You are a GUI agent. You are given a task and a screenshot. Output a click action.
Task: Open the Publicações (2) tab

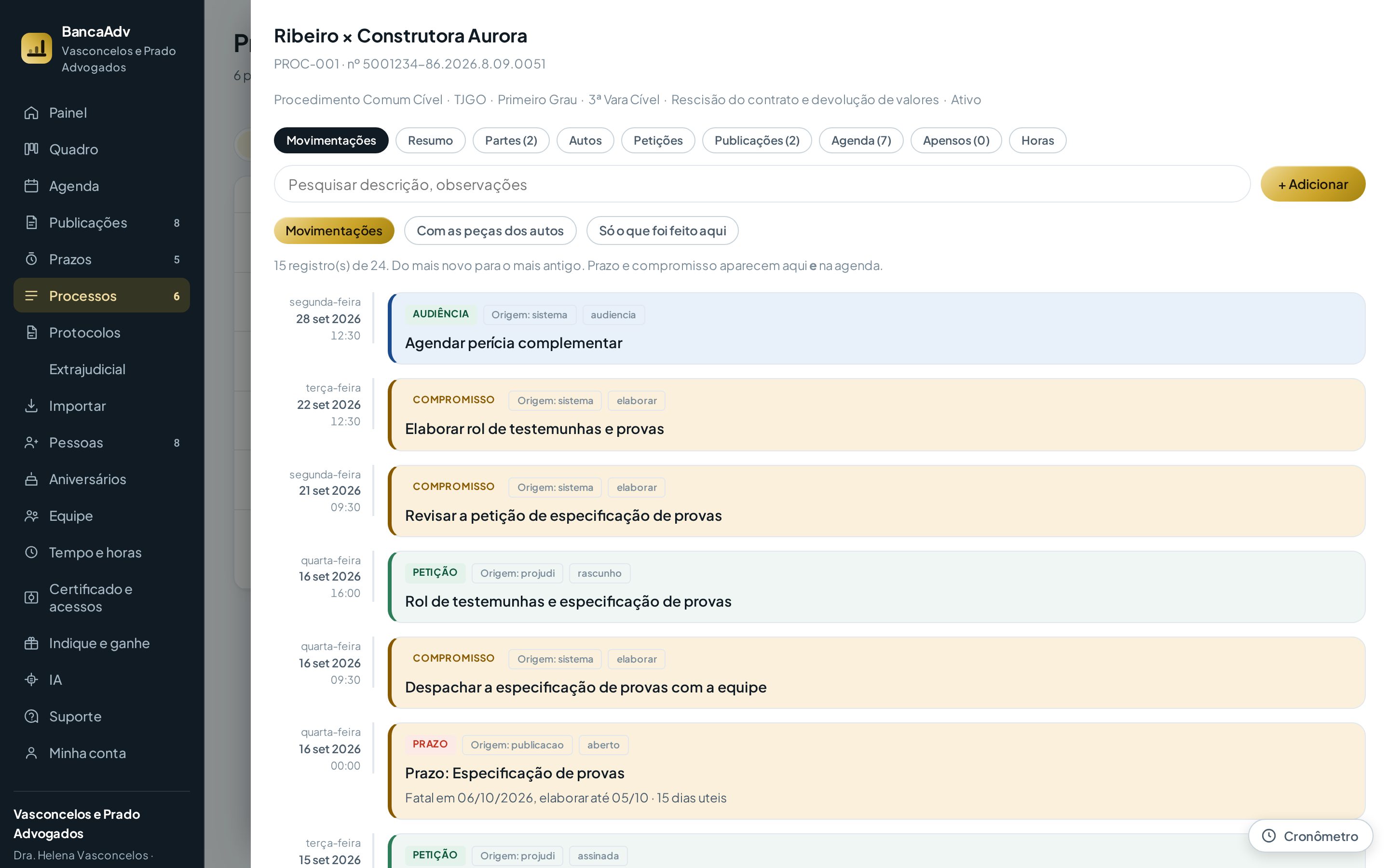point(757,140)
